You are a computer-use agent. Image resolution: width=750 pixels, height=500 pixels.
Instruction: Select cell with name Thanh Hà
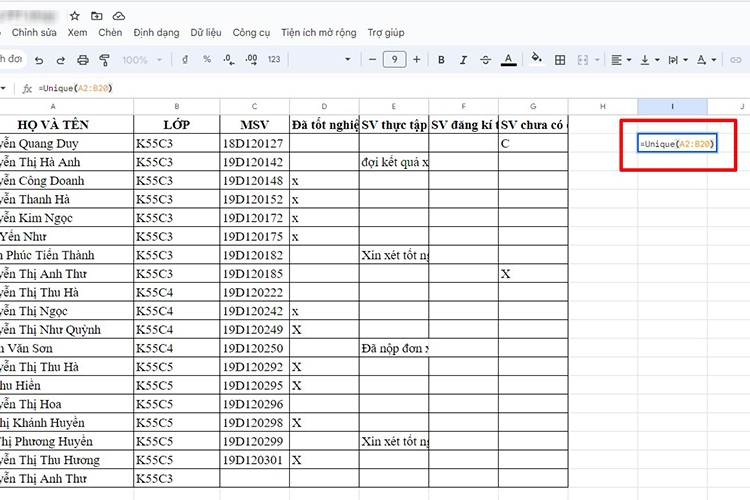pos(66,199)
